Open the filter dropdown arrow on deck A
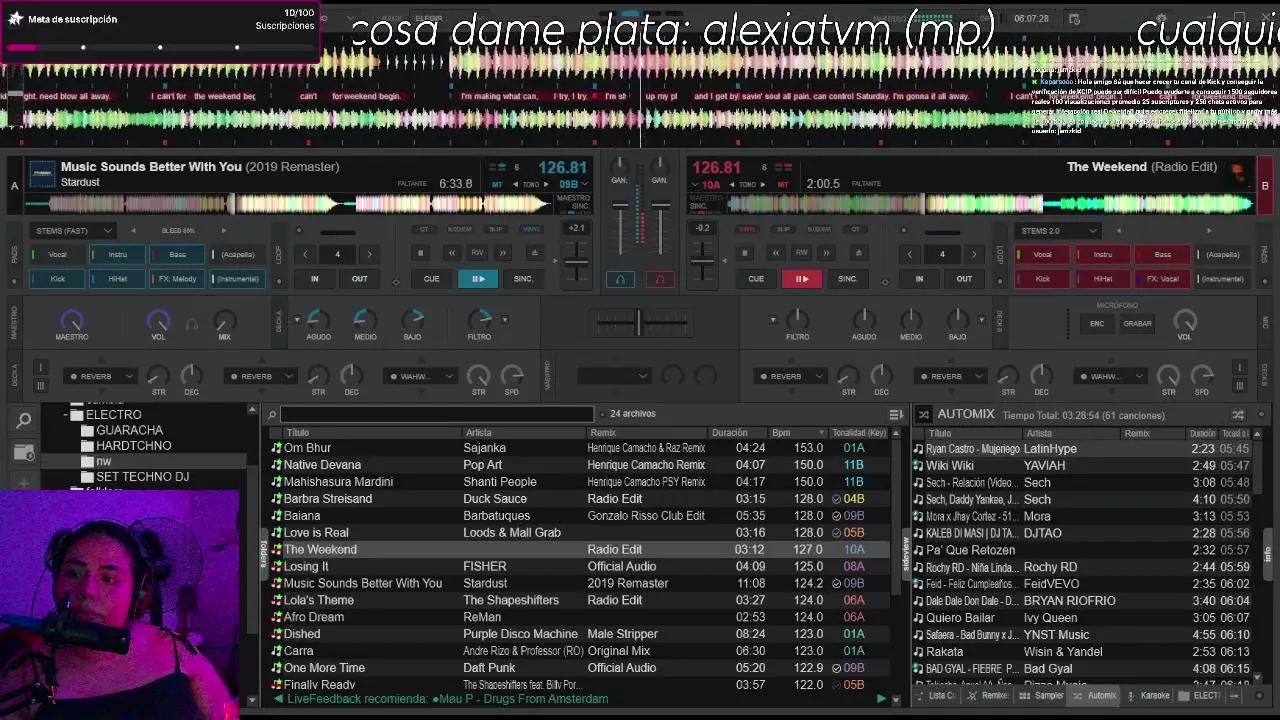Screen dimensions: 1280x720 click(x=504, y=320)
